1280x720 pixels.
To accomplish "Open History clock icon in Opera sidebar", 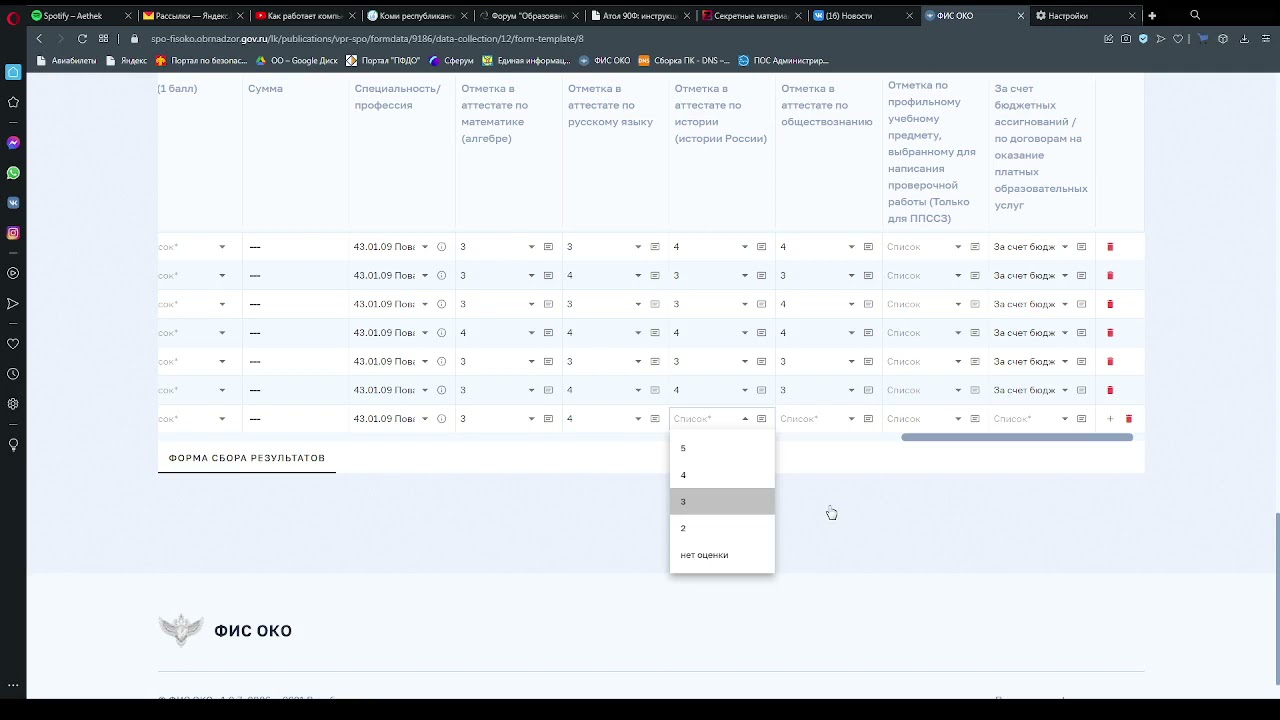I will pyautogui.click(x=13, y=374).
